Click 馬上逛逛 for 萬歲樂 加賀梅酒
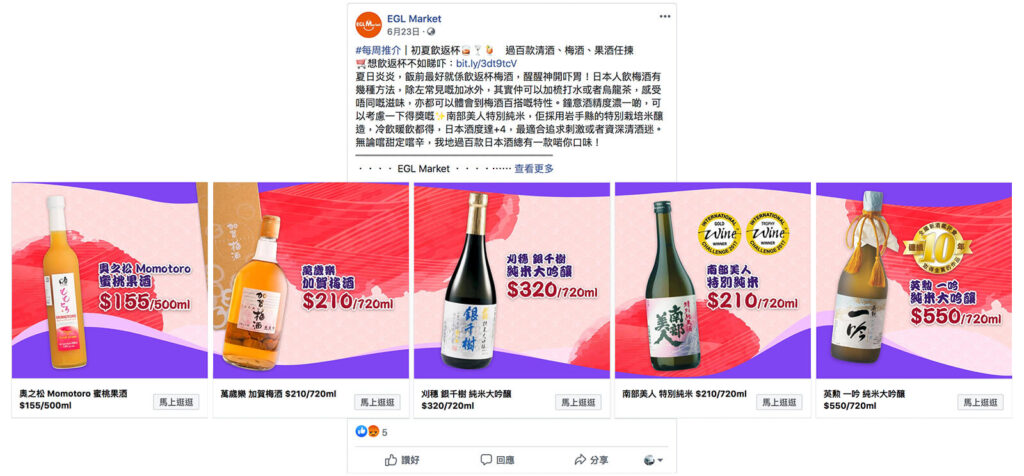This screenshot has height=476, width=1024. (377, 402)
